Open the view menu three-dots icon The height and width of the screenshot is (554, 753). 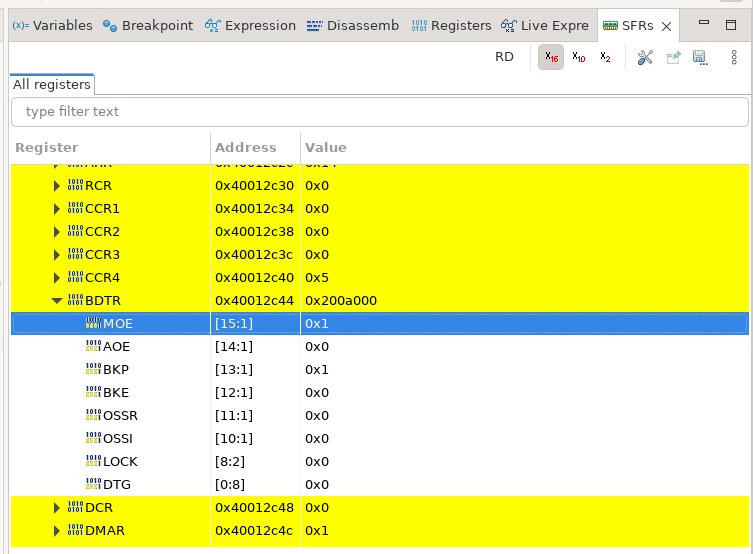pyautogui.click(x=734, y=57)
